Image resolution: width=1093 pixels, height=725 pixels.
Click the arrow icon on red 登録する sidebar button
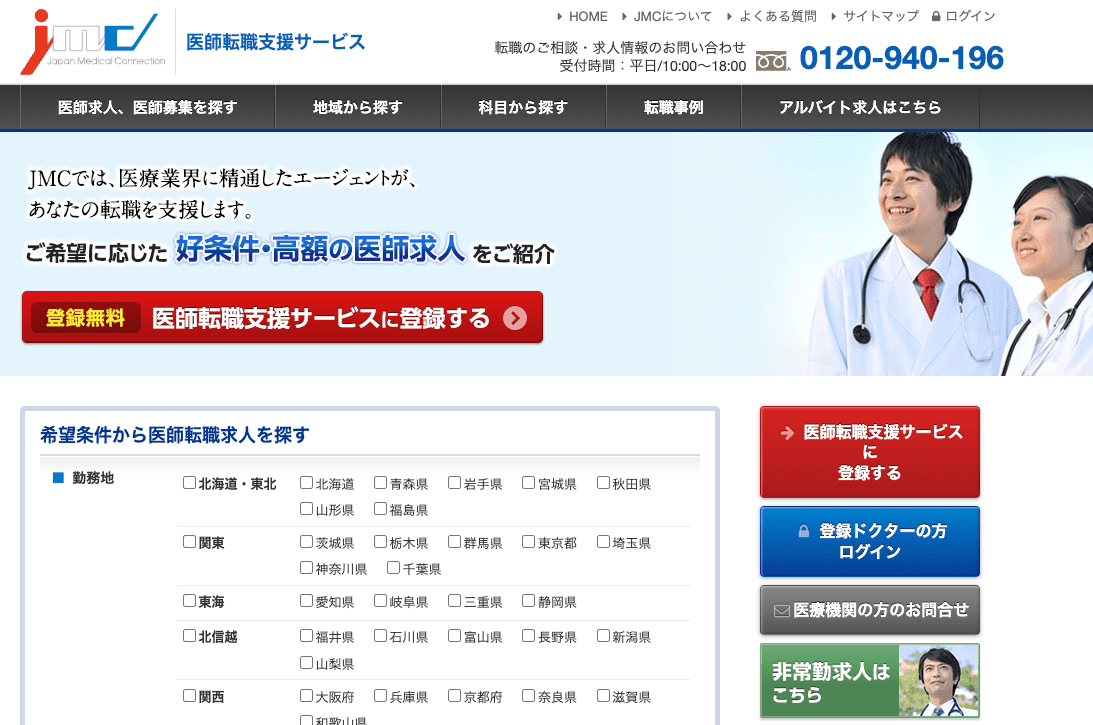pyautogui.click(x=787, y=433)
